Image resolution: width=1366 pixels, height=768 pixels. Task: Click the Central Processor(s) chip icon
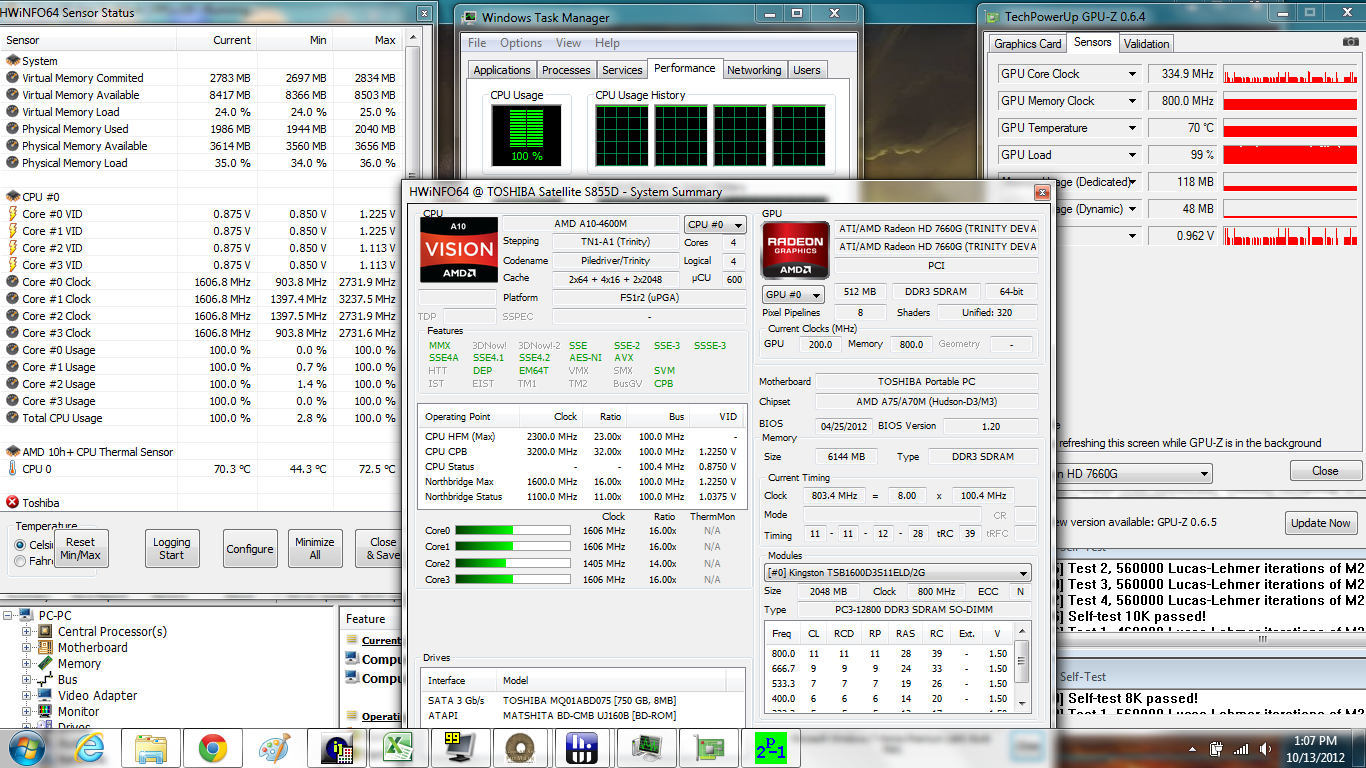[x=46, y=631]
